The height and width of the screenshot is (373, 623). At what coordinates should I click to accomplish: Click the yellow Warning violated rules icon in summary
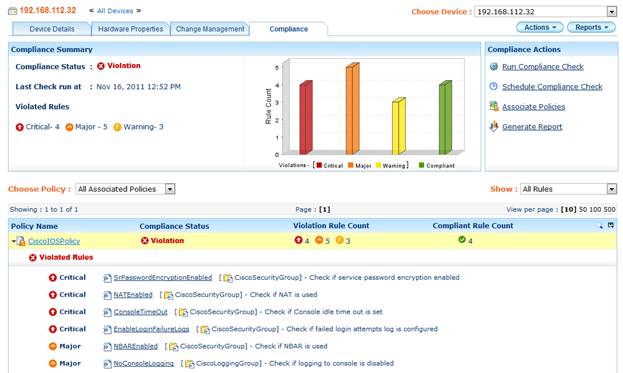117,127
